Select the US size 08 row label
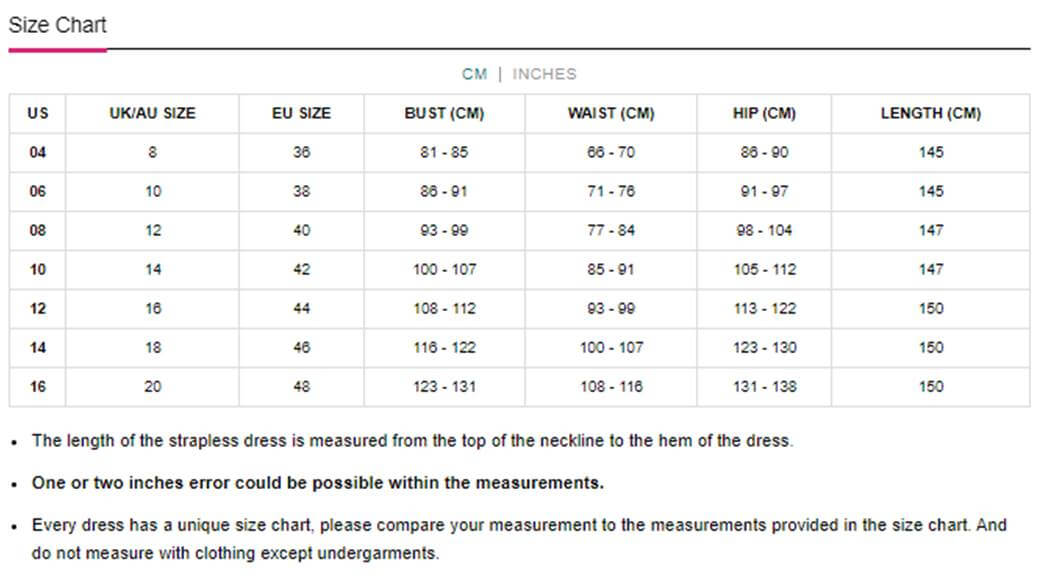The image size is (1043, 583). click(38, 230)
